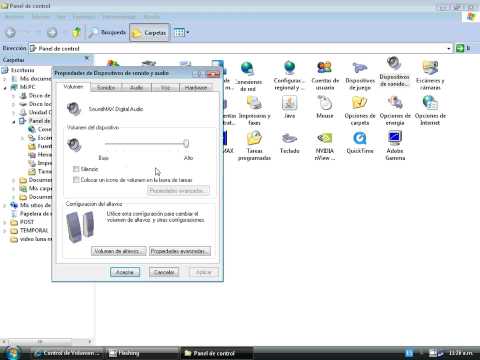This screenshot has height=360, width=480.
Task: Click the device volume slider handle
Action: pos(186,143)
